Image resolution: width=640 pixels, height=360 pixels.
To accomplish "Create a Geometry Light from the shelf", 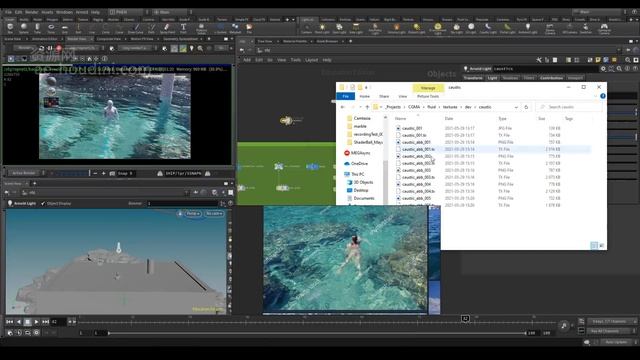I will click(375, 29).
